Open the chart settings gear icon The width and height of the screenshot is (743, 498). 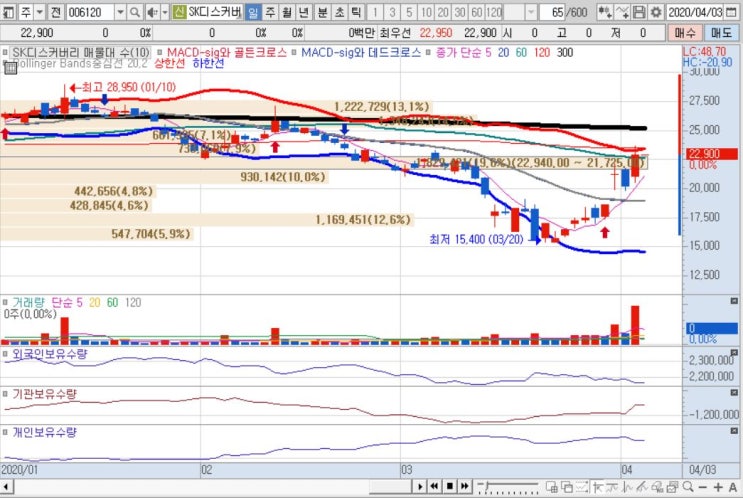point(656,12)
